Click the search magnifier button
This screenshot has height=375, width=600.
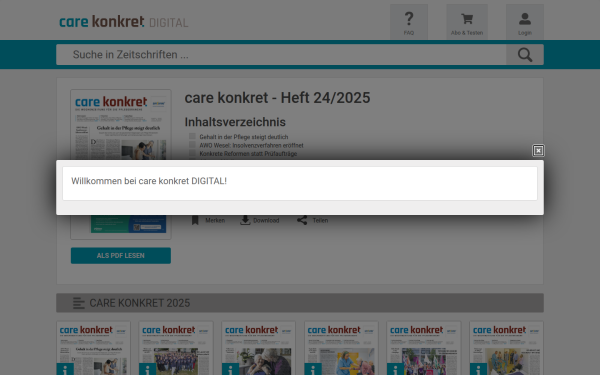coord(525,55)
